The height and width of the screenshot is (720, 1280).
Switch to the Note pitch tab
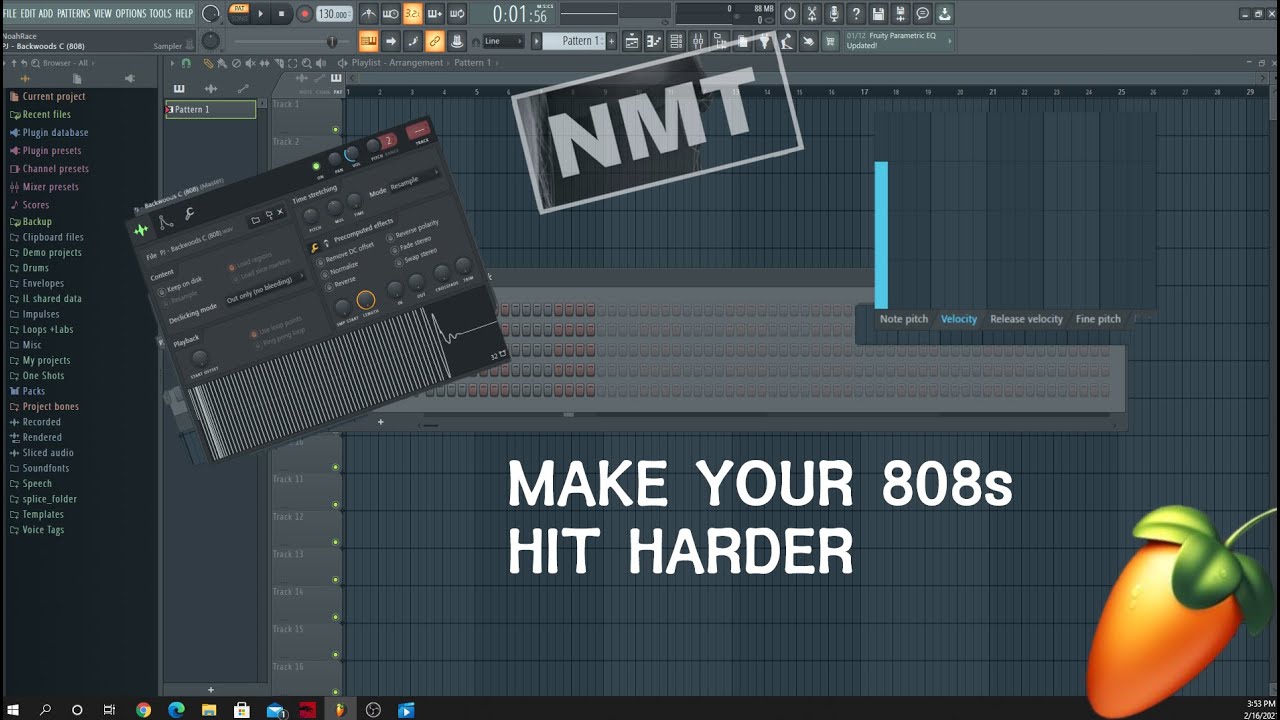click(904, 319)
